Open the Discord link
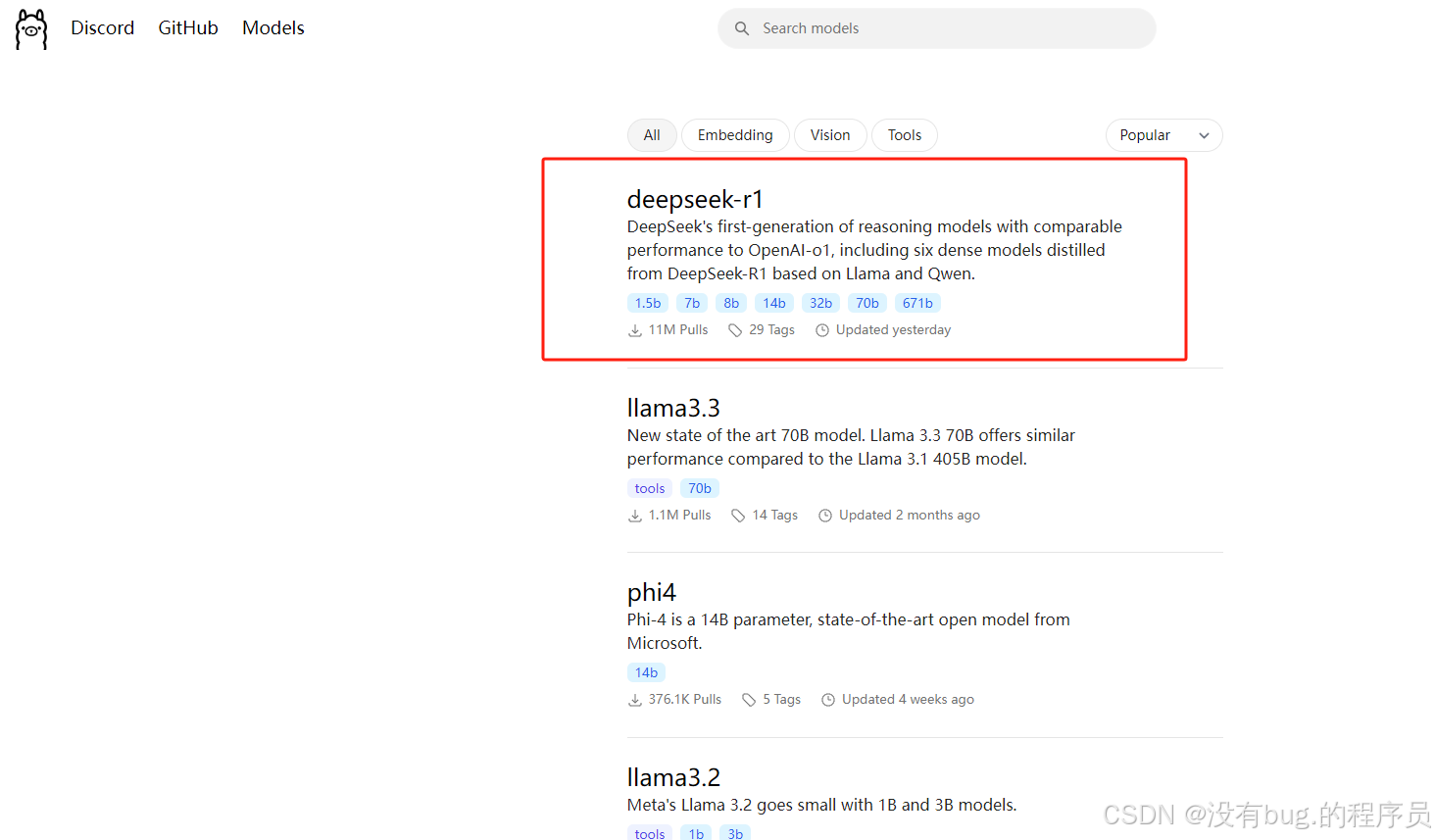The height and width of the screenshot is (840, 1435). pyautogui.click(x=102, y=28)
